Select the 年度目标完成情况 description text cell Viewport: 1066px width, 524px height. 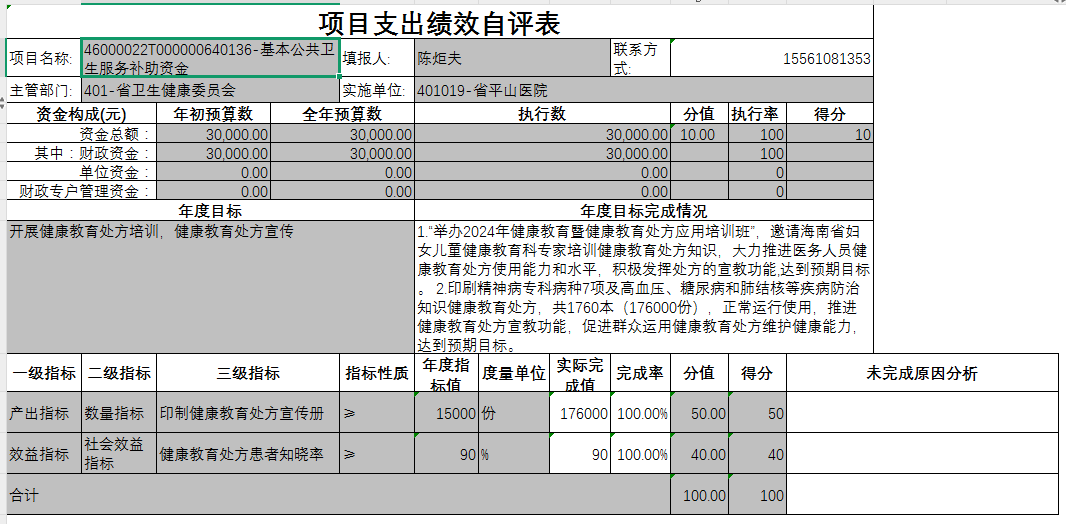(644, 288)
